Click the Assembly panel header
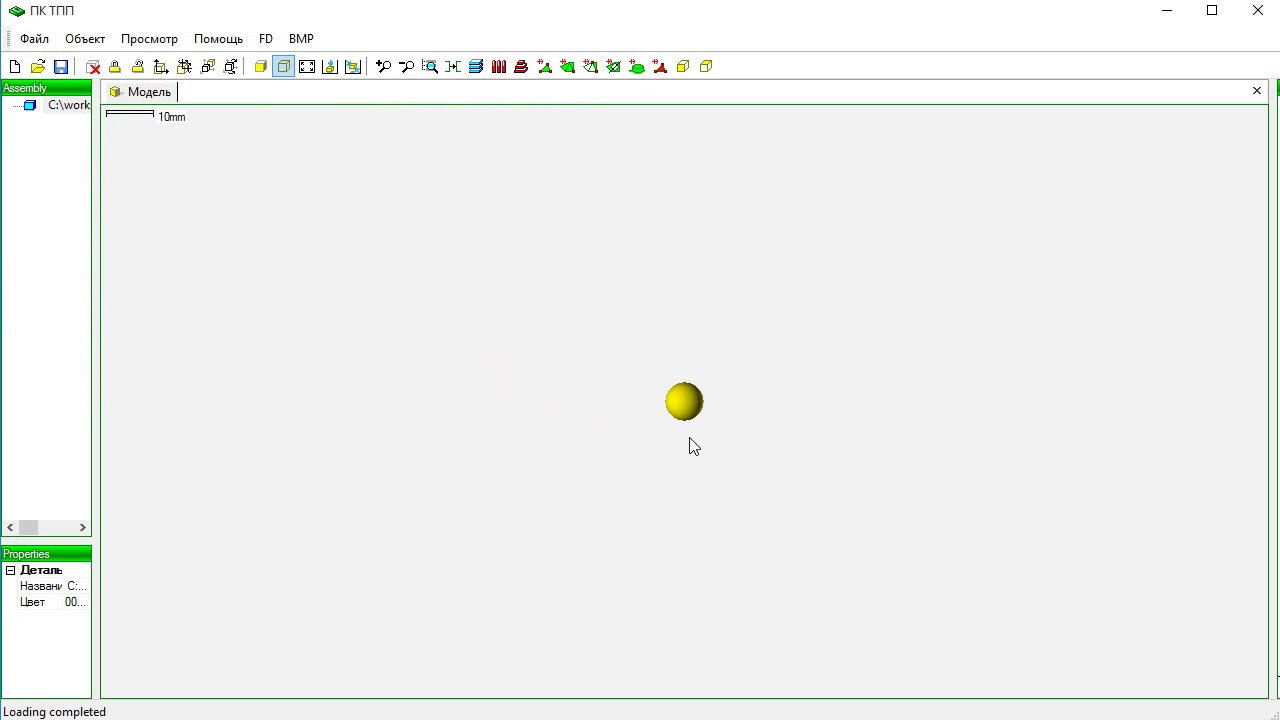 point(46,88)
